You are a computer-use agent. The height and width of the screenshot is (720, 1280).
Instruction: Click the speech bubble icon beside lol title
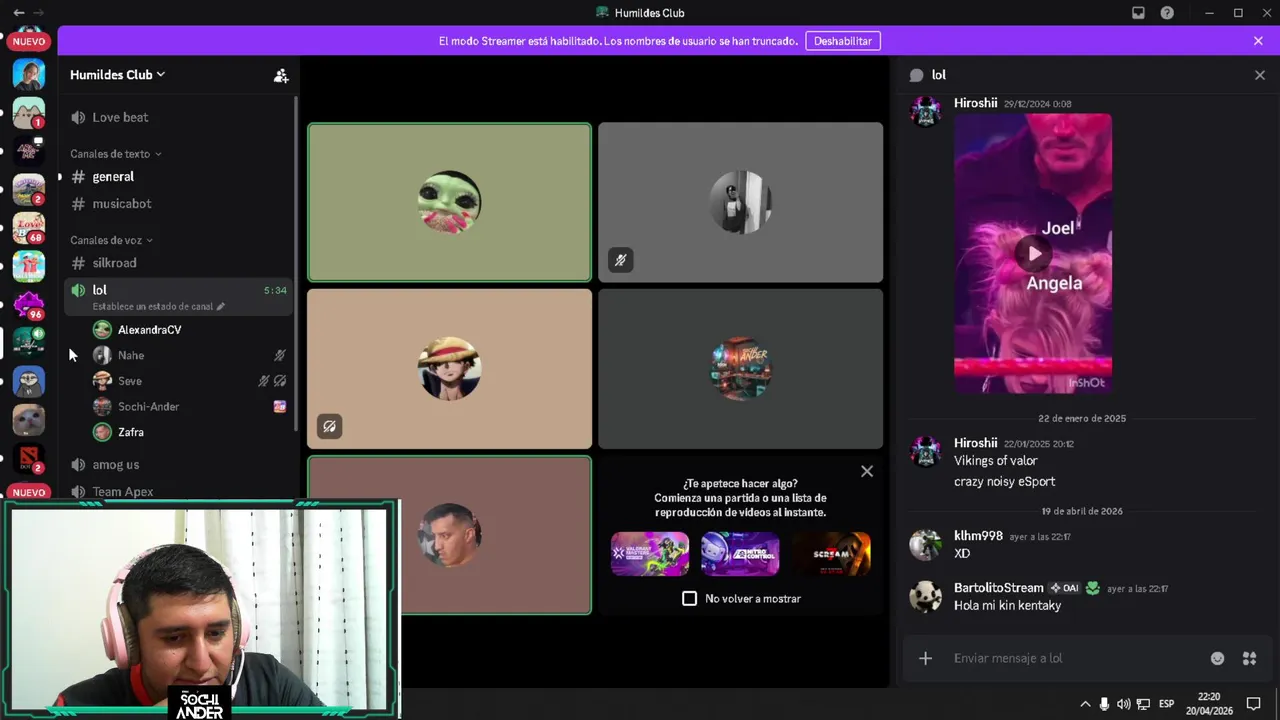click(x=916, y=75)
